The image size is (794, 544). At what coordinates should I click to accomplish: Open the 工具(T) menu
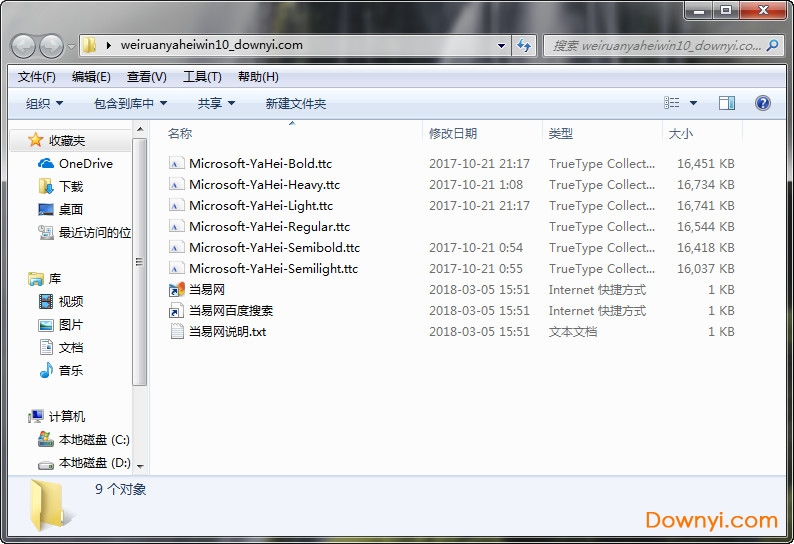tap(202, 77)
